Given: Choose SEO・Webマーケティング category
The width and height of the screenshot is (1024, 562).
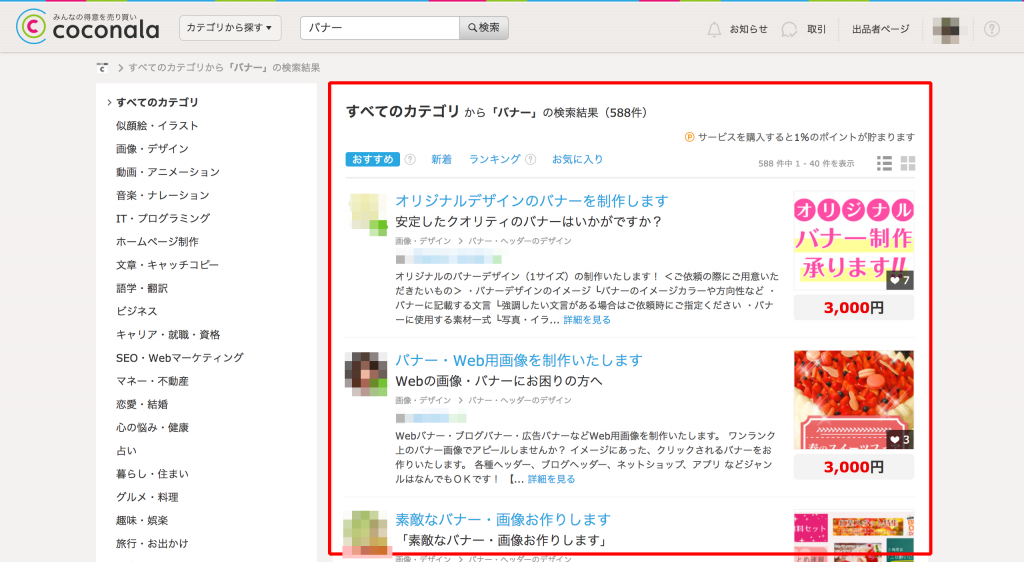Looking at the screenshot, I should [180, 358].
